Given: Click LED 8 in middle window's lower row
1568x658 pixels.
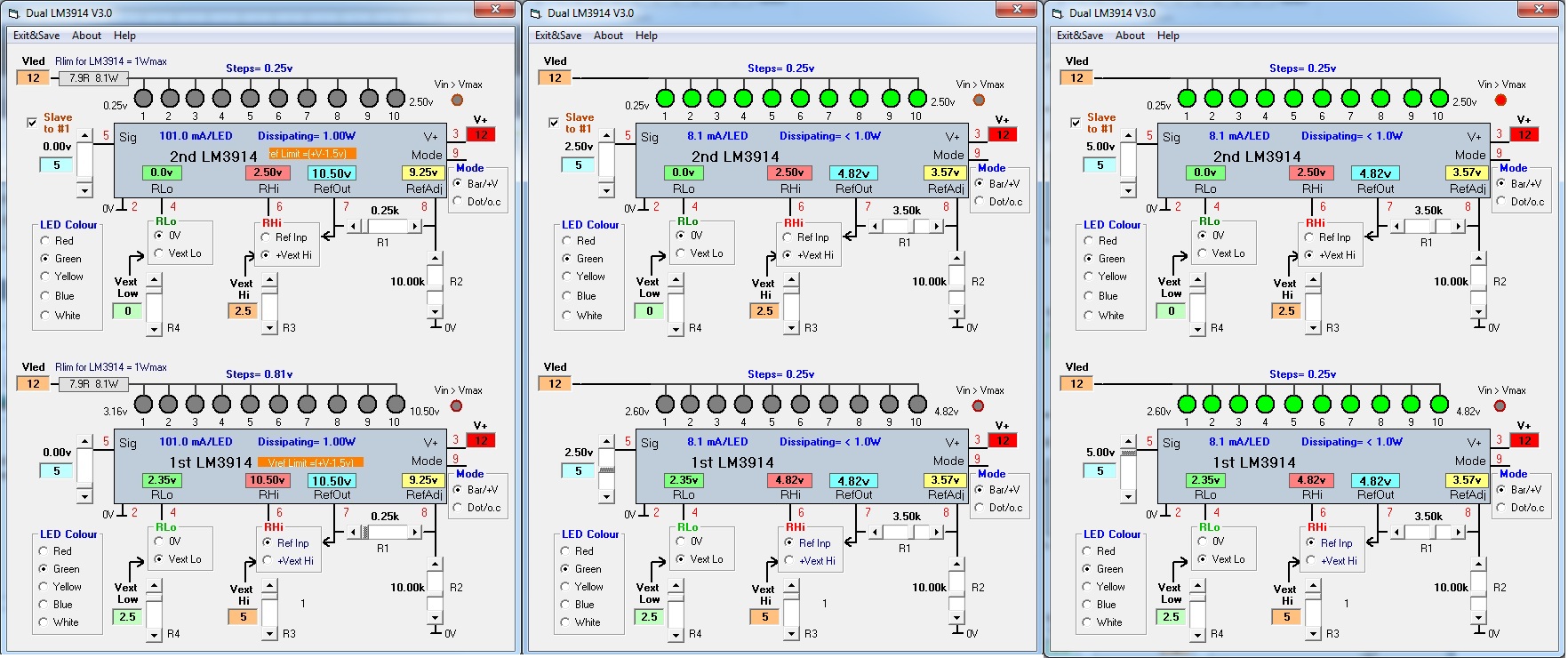Looking at the screenshot, I should [859, 404].
